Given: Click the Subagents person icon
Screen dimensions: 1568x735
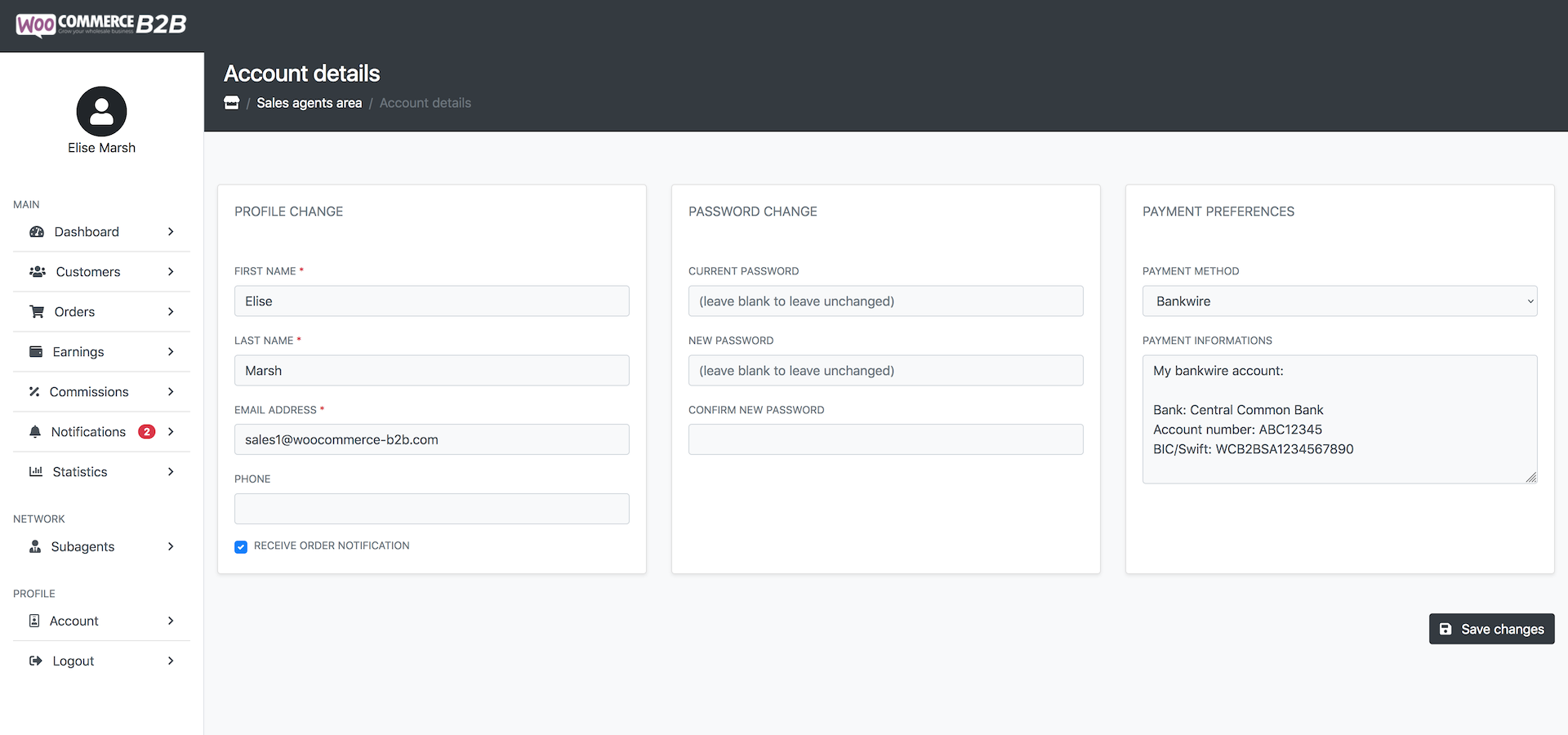Looking at the screenshot, I should pos(35,546).
